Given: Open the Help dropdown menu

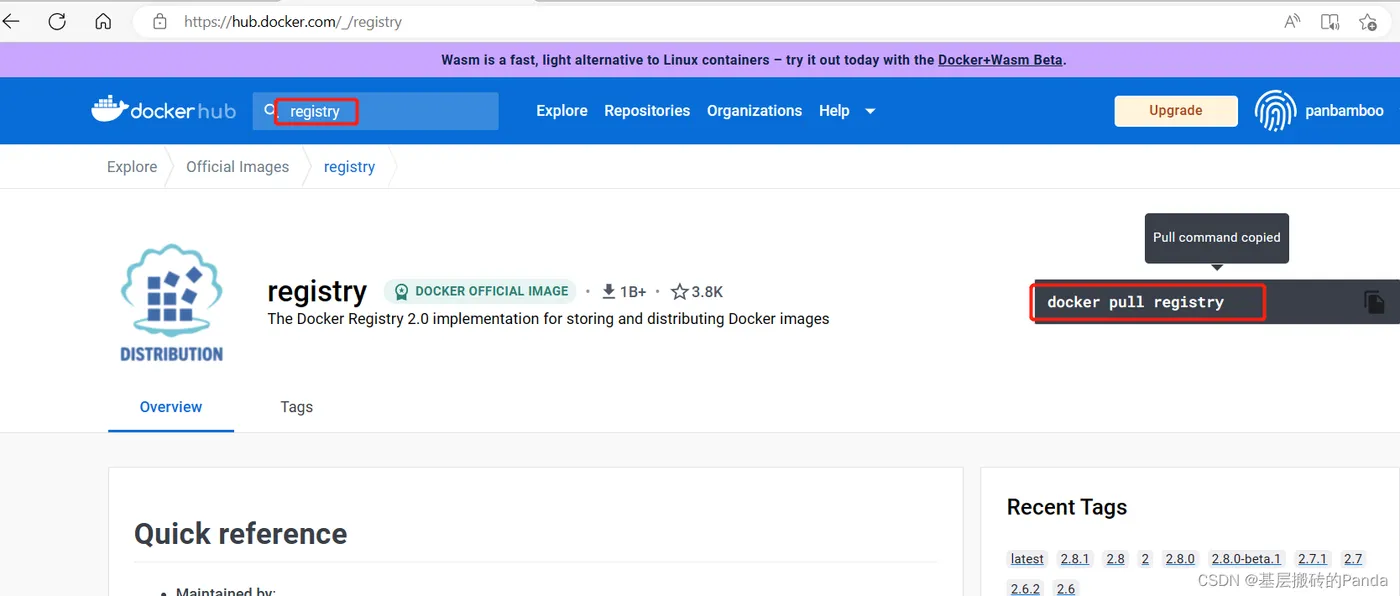Looking at the screenshot, I should 833,111.
